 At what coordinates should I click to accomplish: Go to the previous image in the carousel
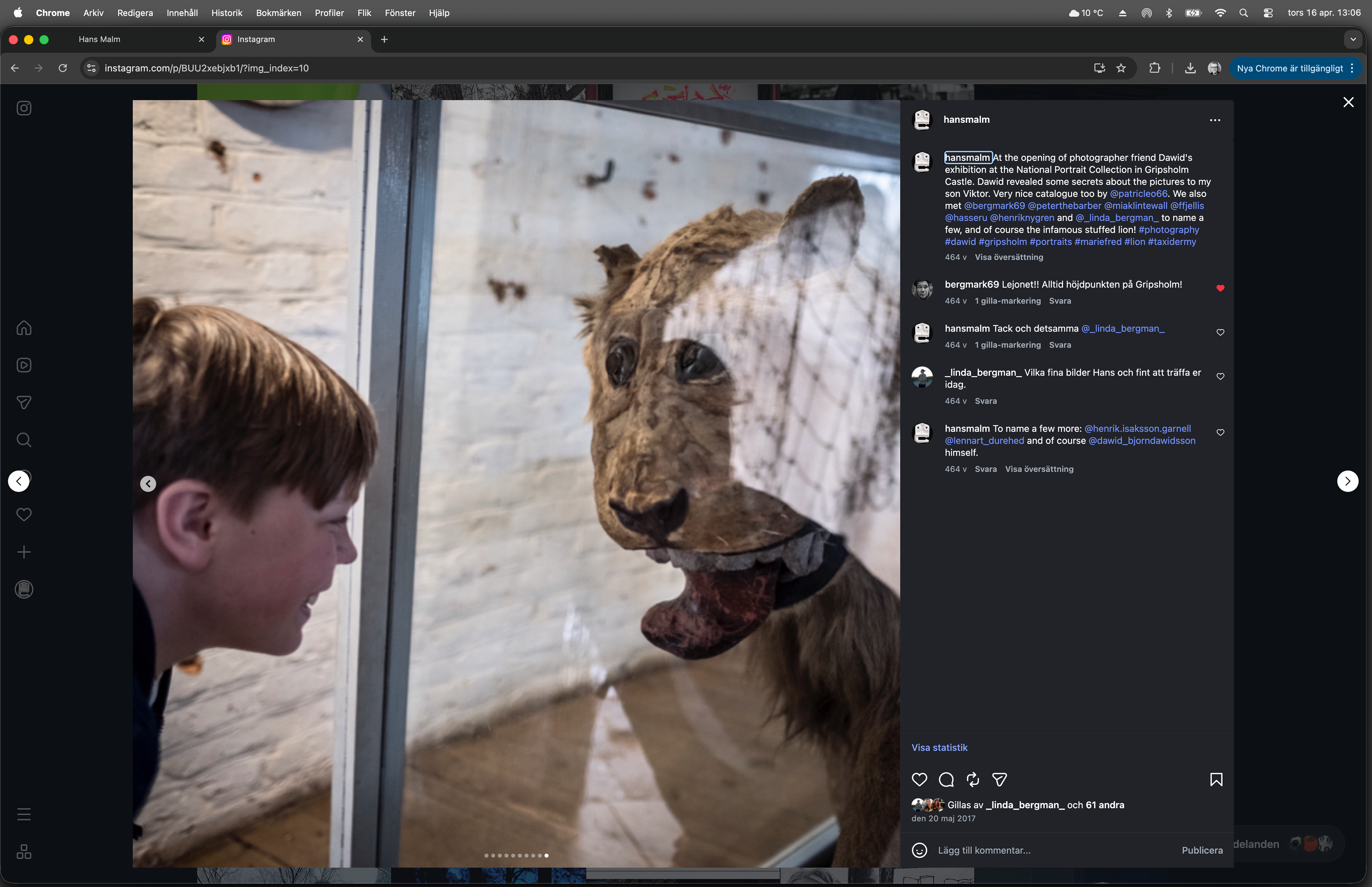tap(148, 484)
